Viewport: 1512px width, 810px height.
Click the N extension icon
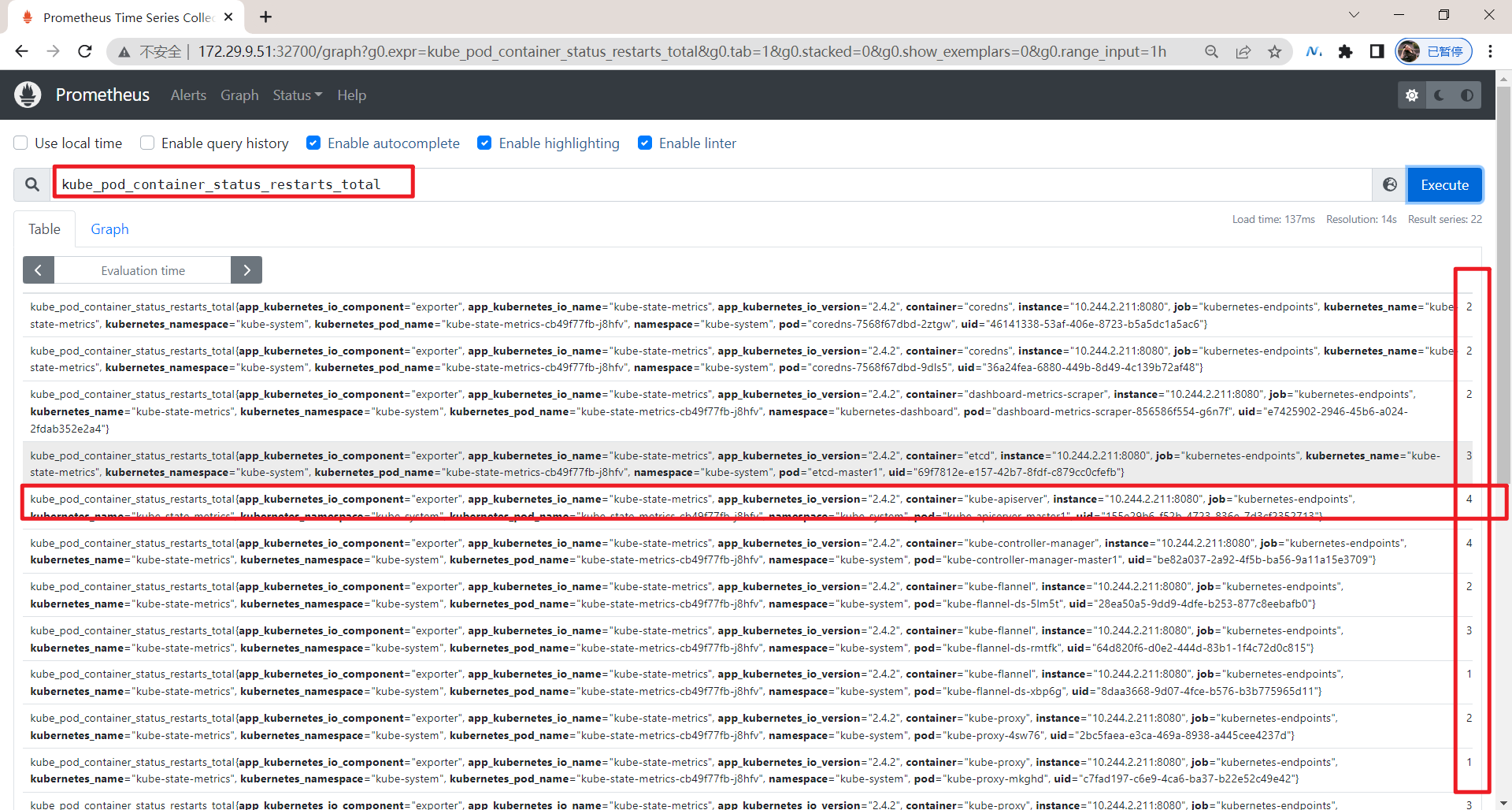pos(1314,52)
